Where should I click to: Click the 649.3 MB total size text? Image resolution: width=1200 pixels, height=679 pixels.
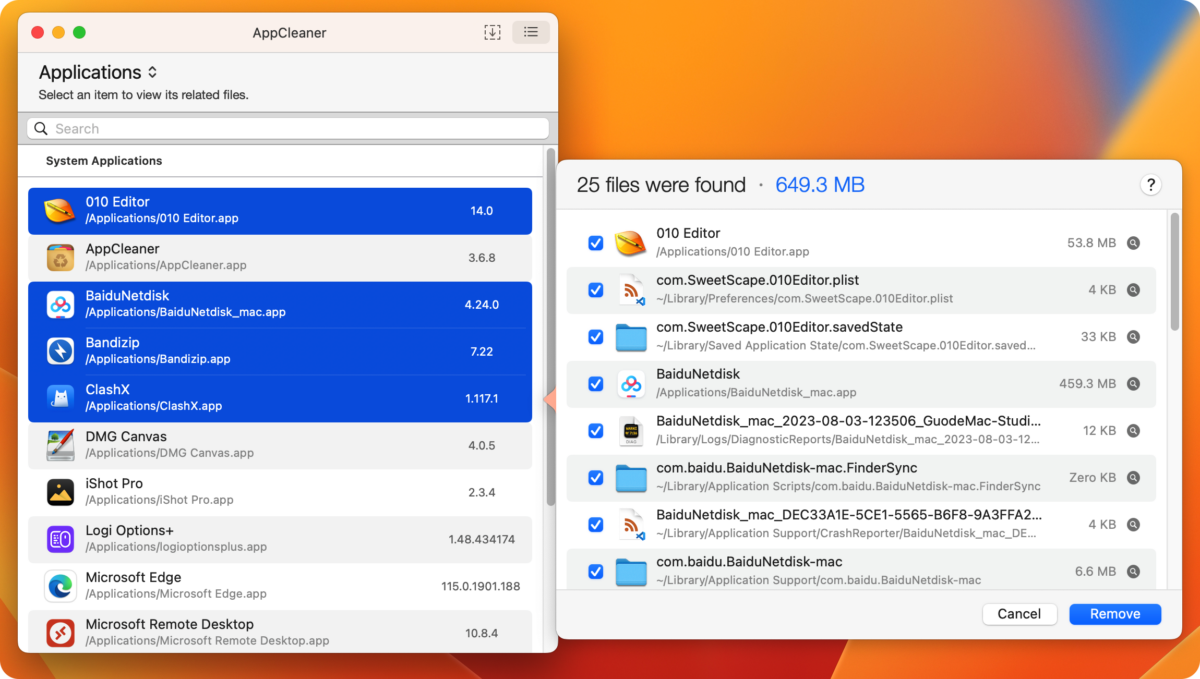coord(820,185)
